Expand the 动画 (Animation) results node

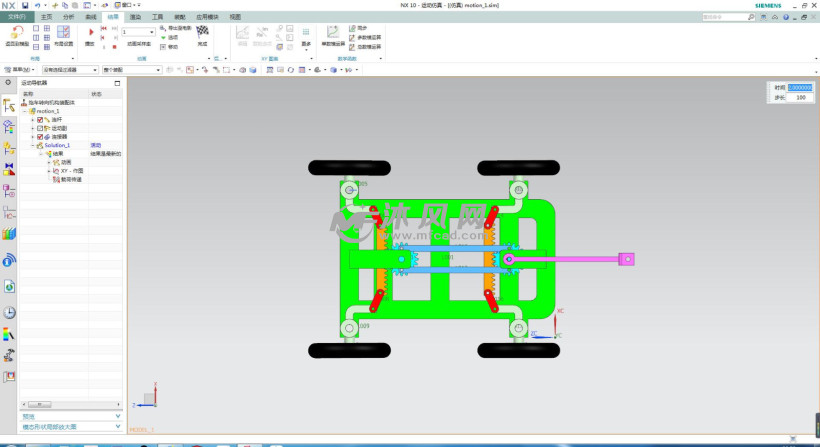pyautogui.click(x=49, y=163)
